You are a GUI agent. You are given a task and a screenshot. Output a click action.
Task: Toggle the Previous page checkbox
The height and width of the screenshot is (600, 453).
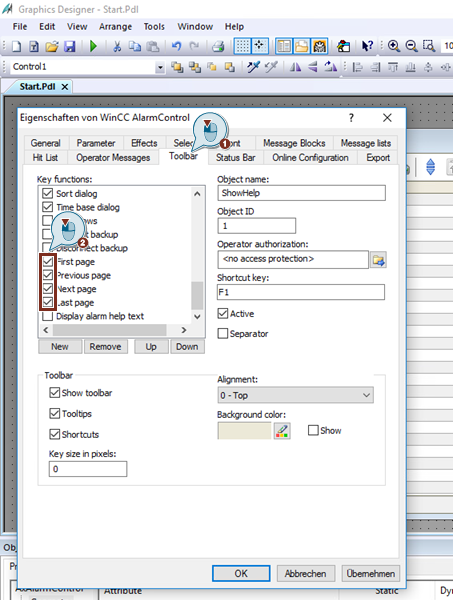click(47, 275)
